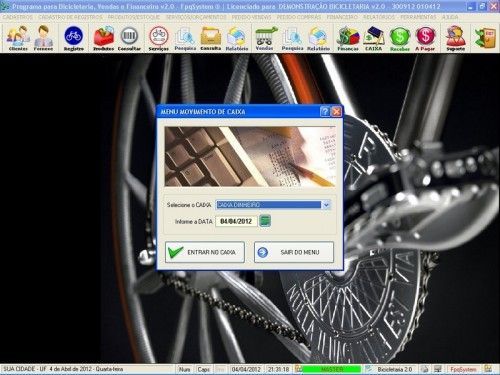Click the computer icon in status bar
This screenshot has width=500, height=375.
tap(438, 369)
